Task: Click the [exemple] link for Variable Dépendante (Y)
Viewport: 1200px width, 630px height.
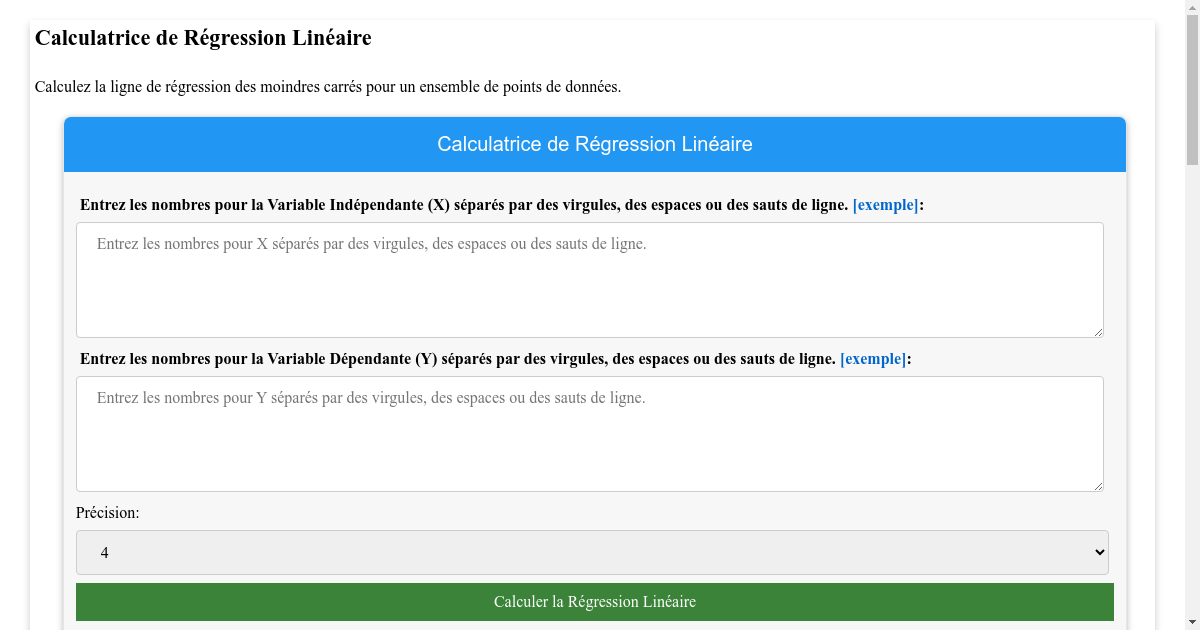Action: pyautogui.click(x=872, y=358)
